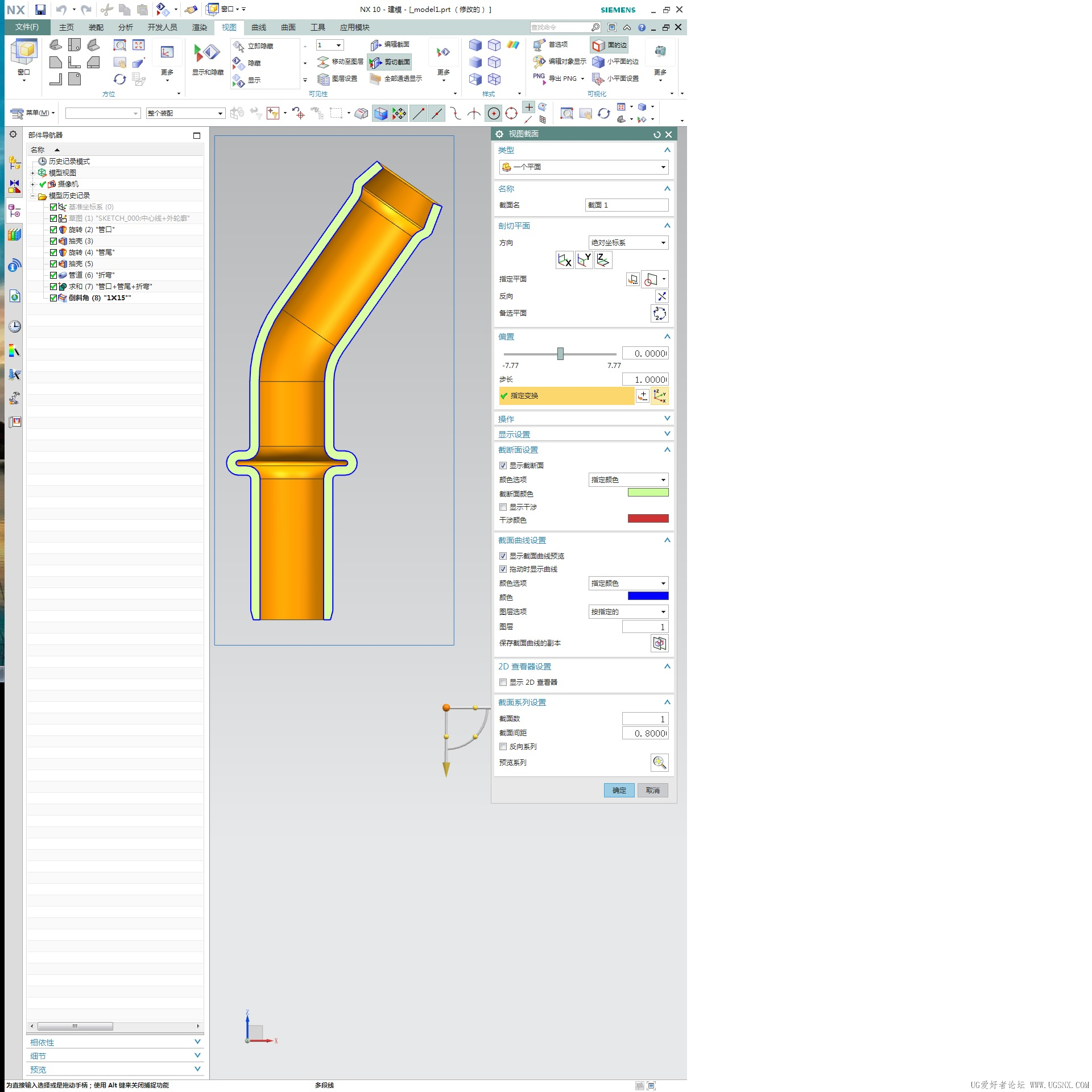The image size is (1092, 1092).
Task: Open the Curve (曲线) ribbon tab
Action: 259,27
